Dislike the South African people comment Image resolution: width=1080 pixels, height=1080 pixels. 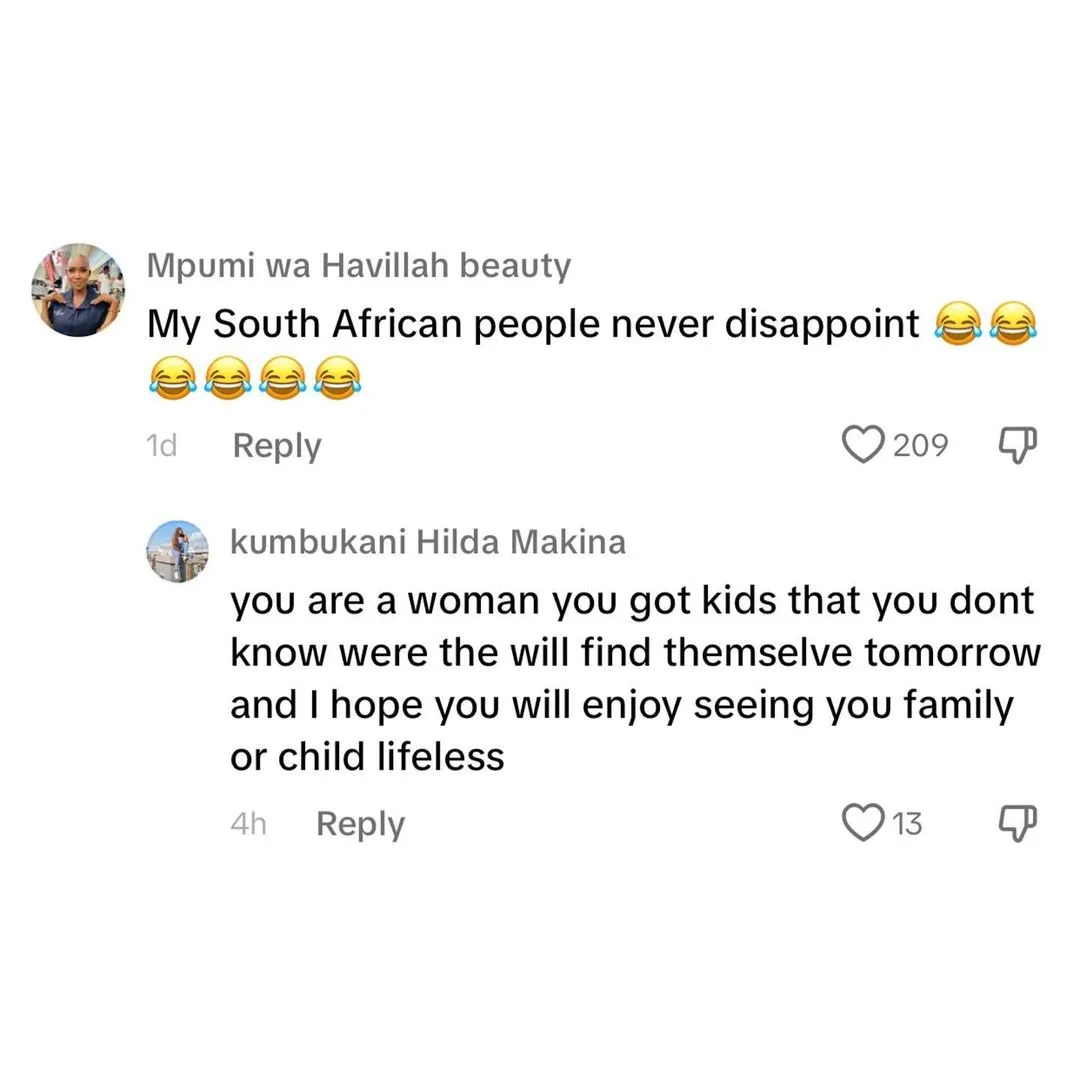1019,444
